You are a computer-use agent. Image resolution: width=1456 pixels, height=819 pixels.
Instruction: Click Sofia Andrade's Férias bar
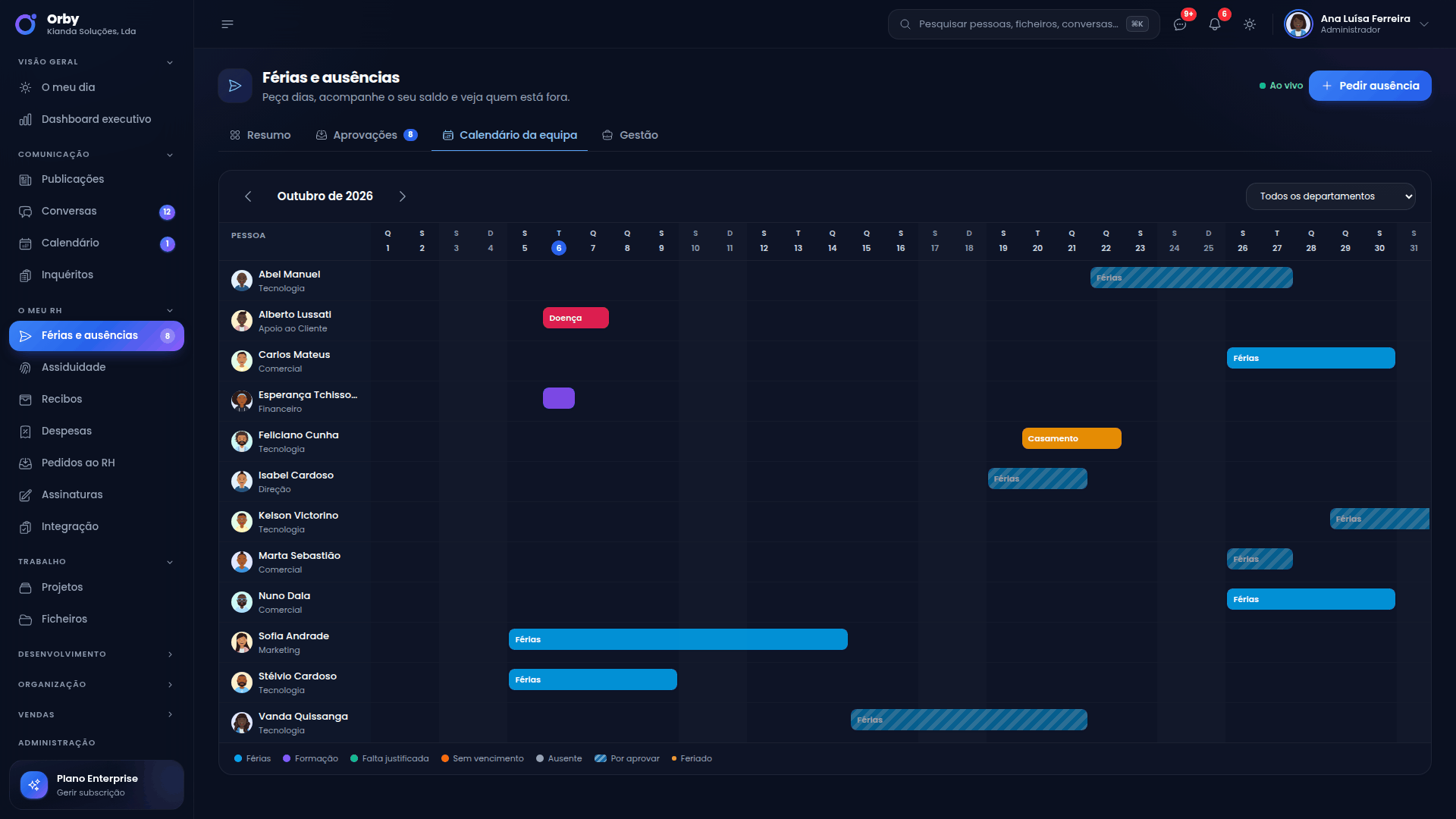point(678,639)
